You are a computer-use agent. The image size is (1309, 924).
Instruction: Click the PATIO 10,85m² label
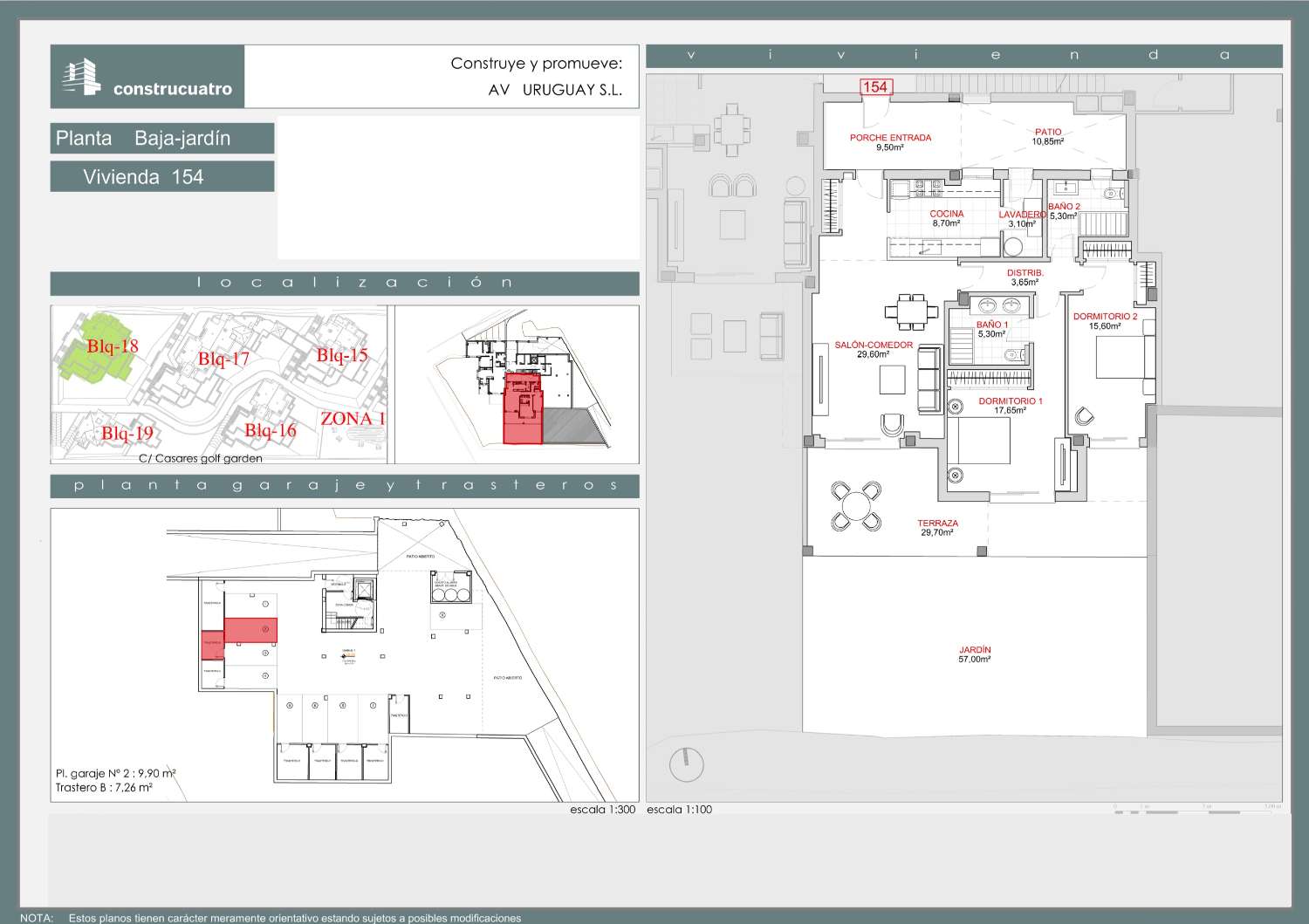[1048, 137]
